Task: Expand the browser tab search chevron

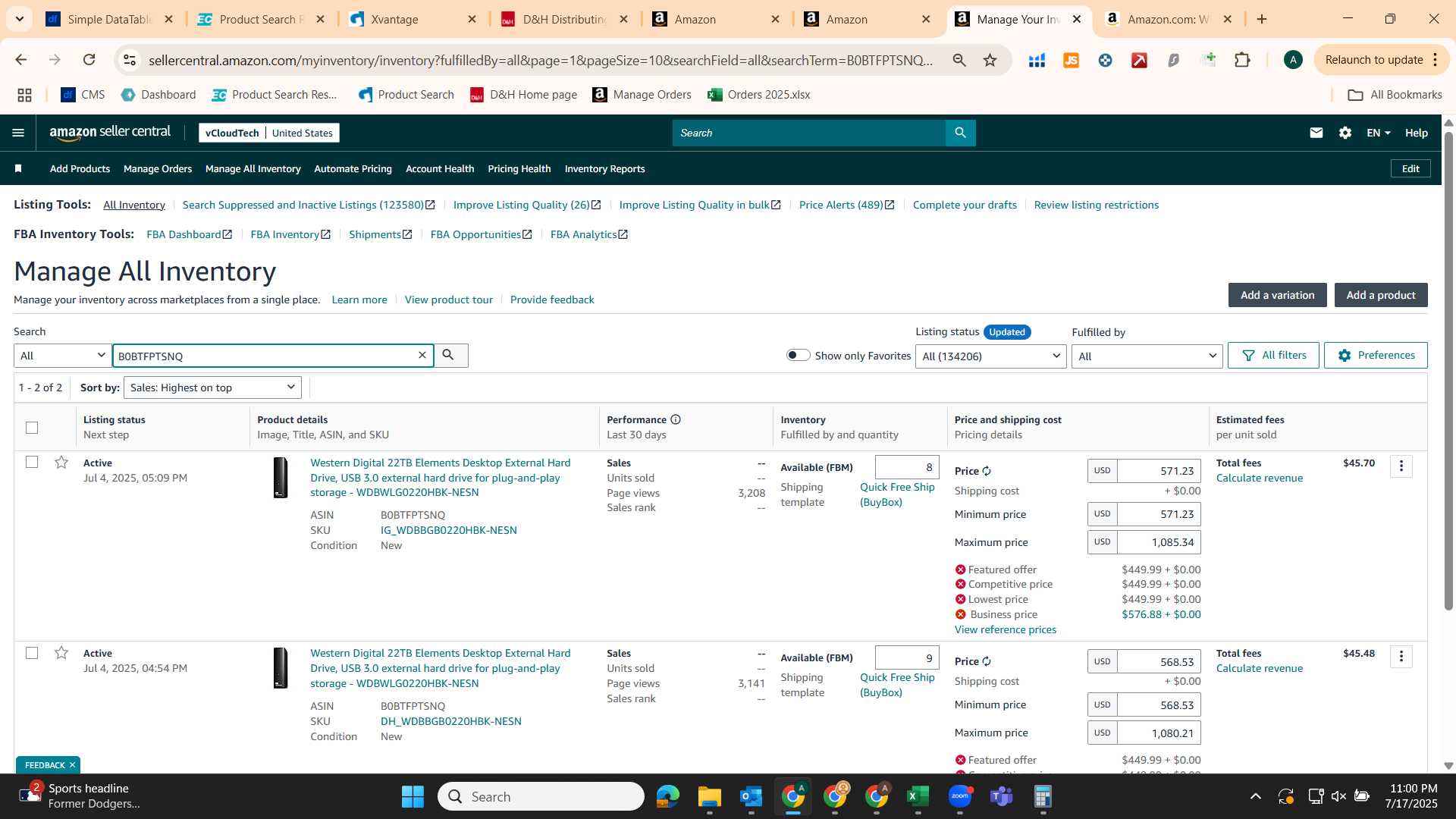Action: (19, 19)
